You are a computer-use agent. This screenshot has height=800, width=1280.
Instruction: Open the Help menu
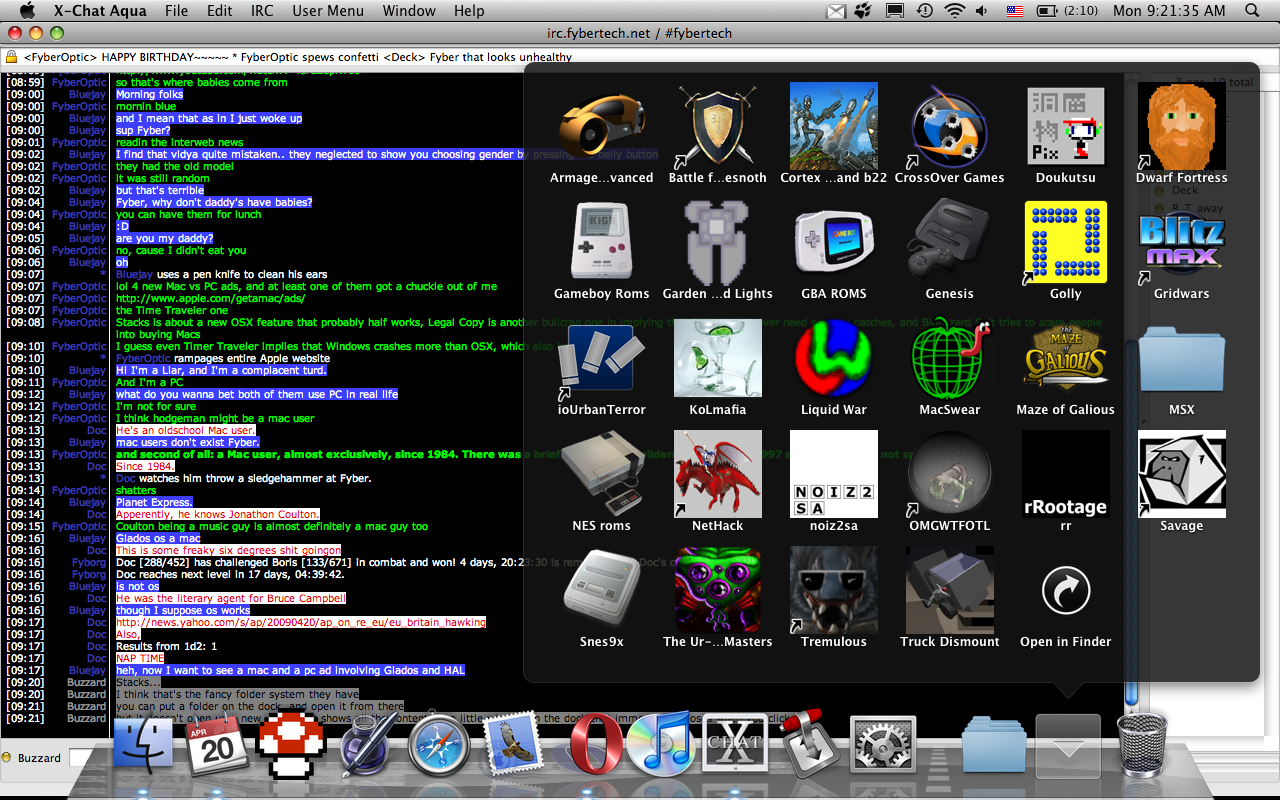click(x=469, y=11)
